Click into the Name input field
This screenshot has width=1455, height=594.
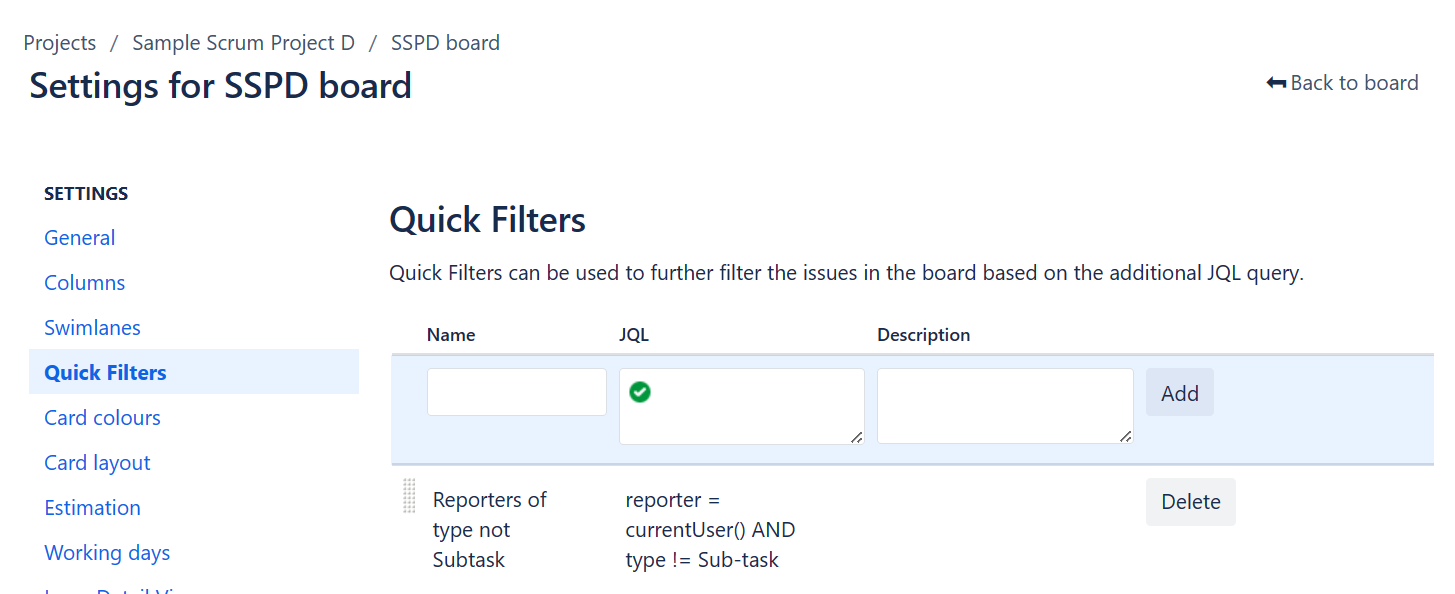pos(516,391)
